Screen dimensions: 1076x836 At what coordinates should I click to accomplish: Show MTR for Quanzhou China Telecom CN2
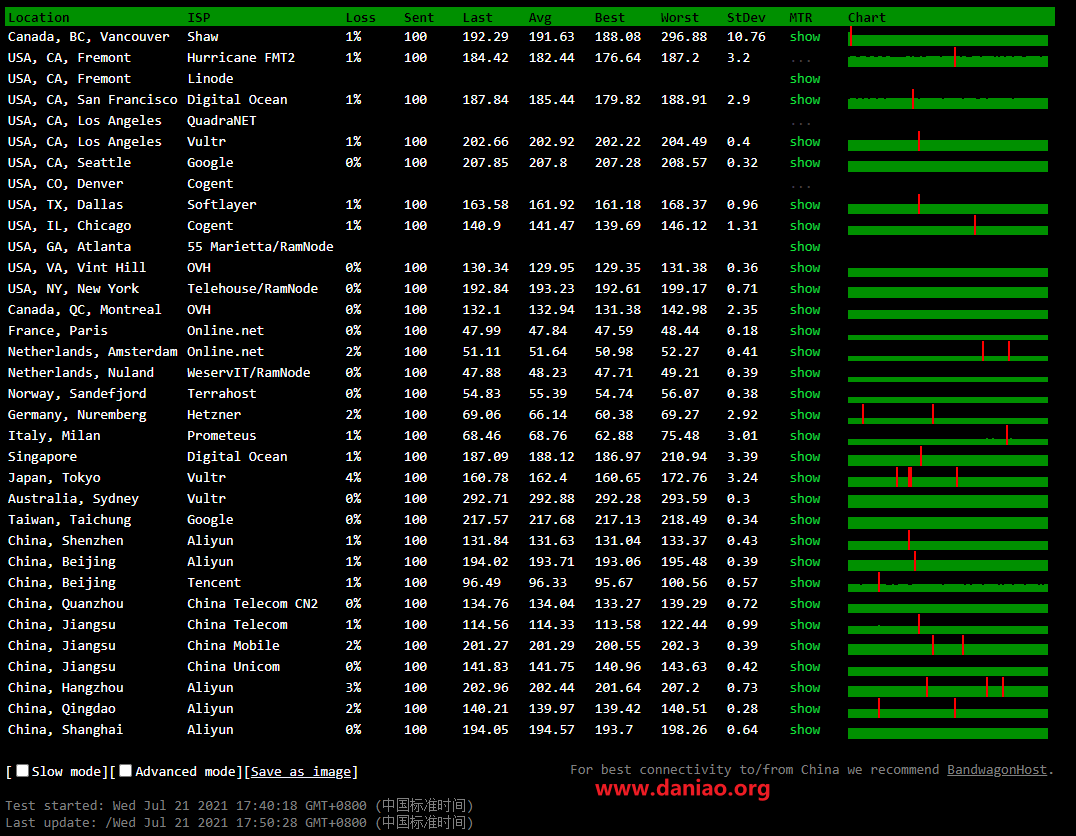805,603
